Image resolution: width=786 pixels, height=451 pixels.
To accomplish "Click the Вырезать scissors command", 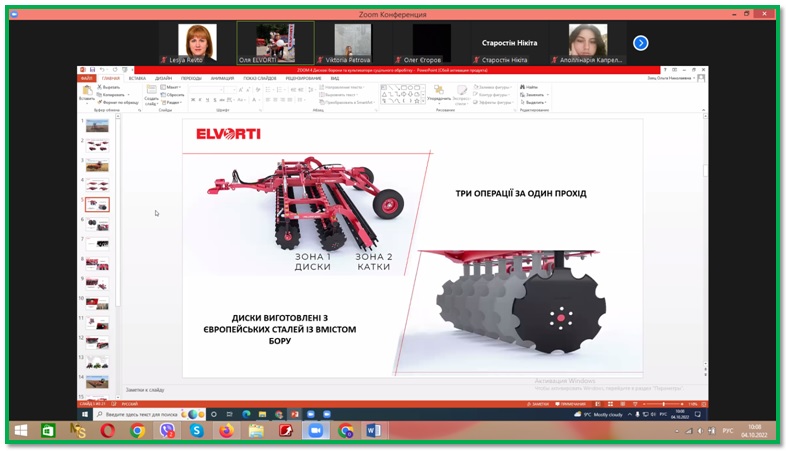I will pos(108,87).
